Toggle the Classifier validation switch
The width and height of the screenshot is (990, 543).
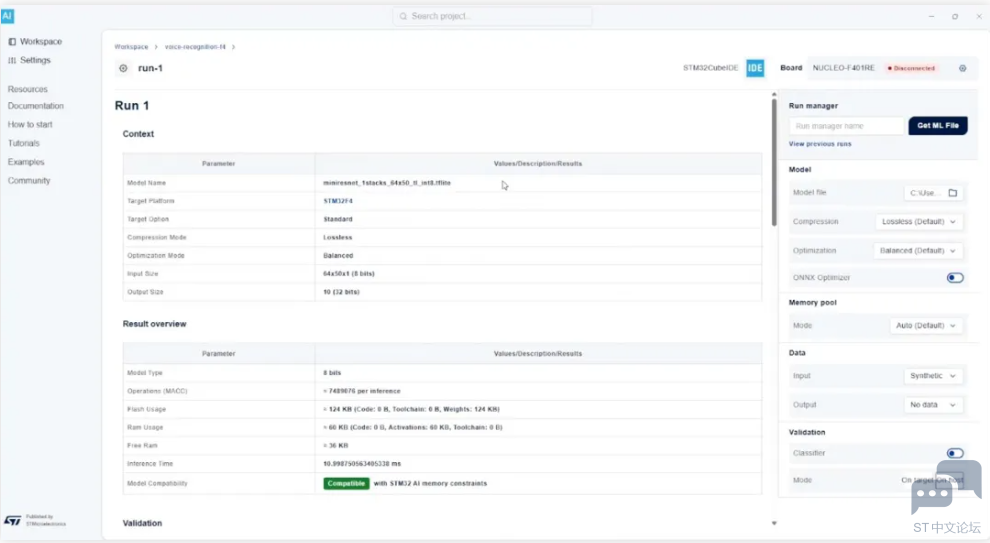tap(955, 453)
